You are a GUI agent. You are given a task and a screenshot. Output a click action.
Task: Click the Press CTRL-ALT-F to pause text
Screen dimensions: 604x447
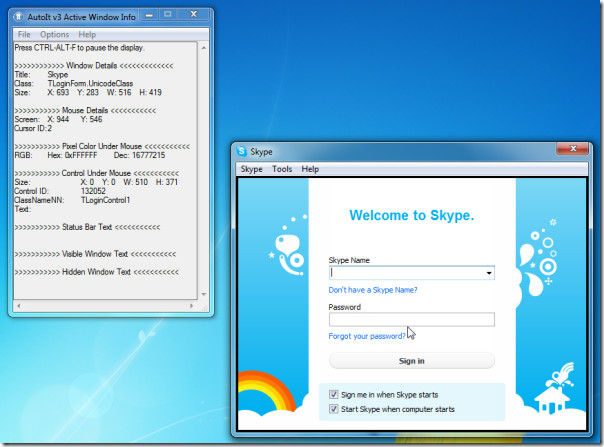(x=79, y=48)
